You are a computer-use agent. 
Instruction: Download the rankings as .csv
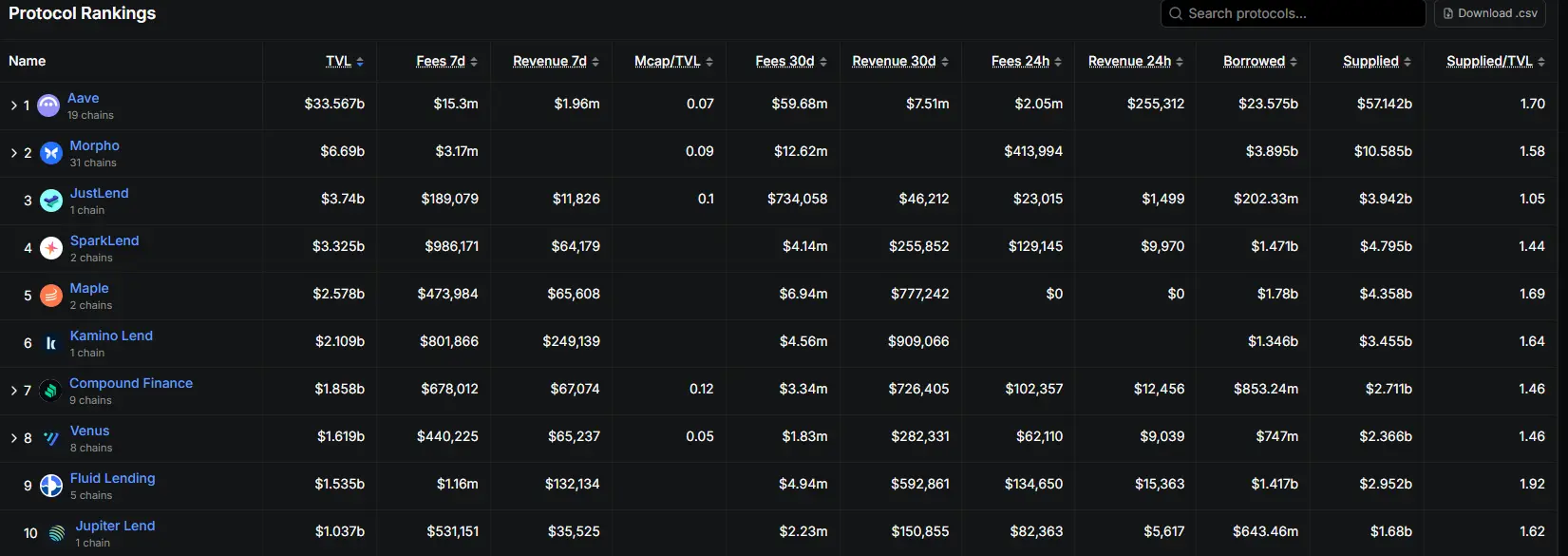click(1496, 13)
